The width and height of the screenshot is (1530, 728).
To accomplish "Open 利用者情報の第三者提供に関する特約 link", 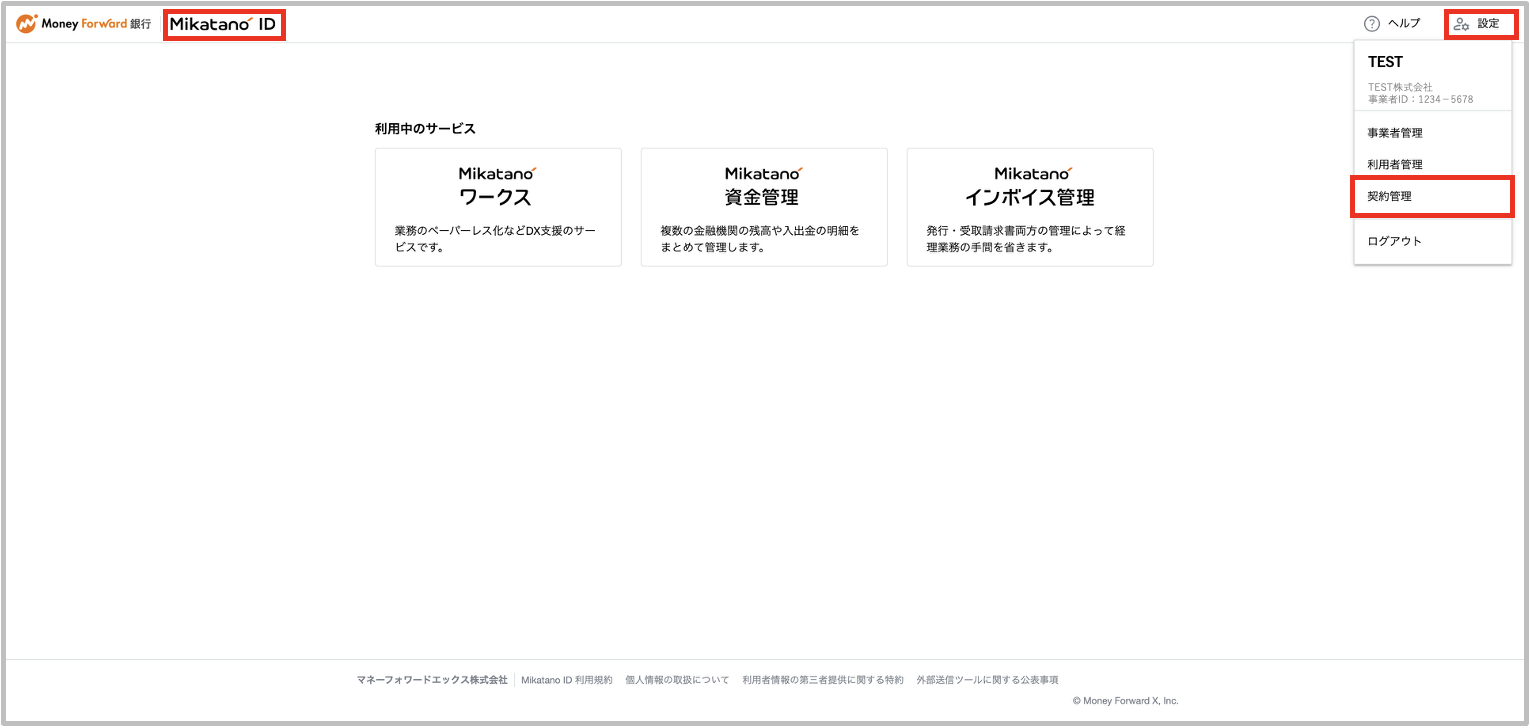I will [820, 678].
